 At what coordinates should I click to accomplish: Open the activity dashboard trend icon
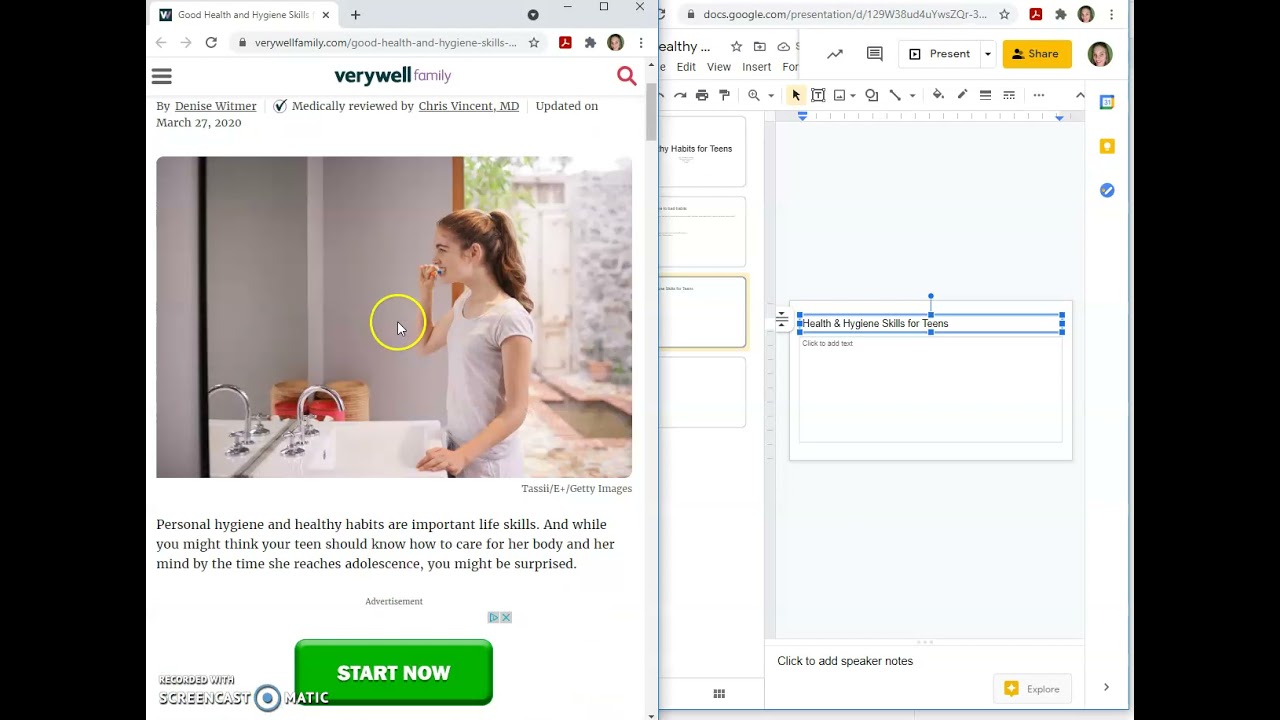click(x=835, y=54)
